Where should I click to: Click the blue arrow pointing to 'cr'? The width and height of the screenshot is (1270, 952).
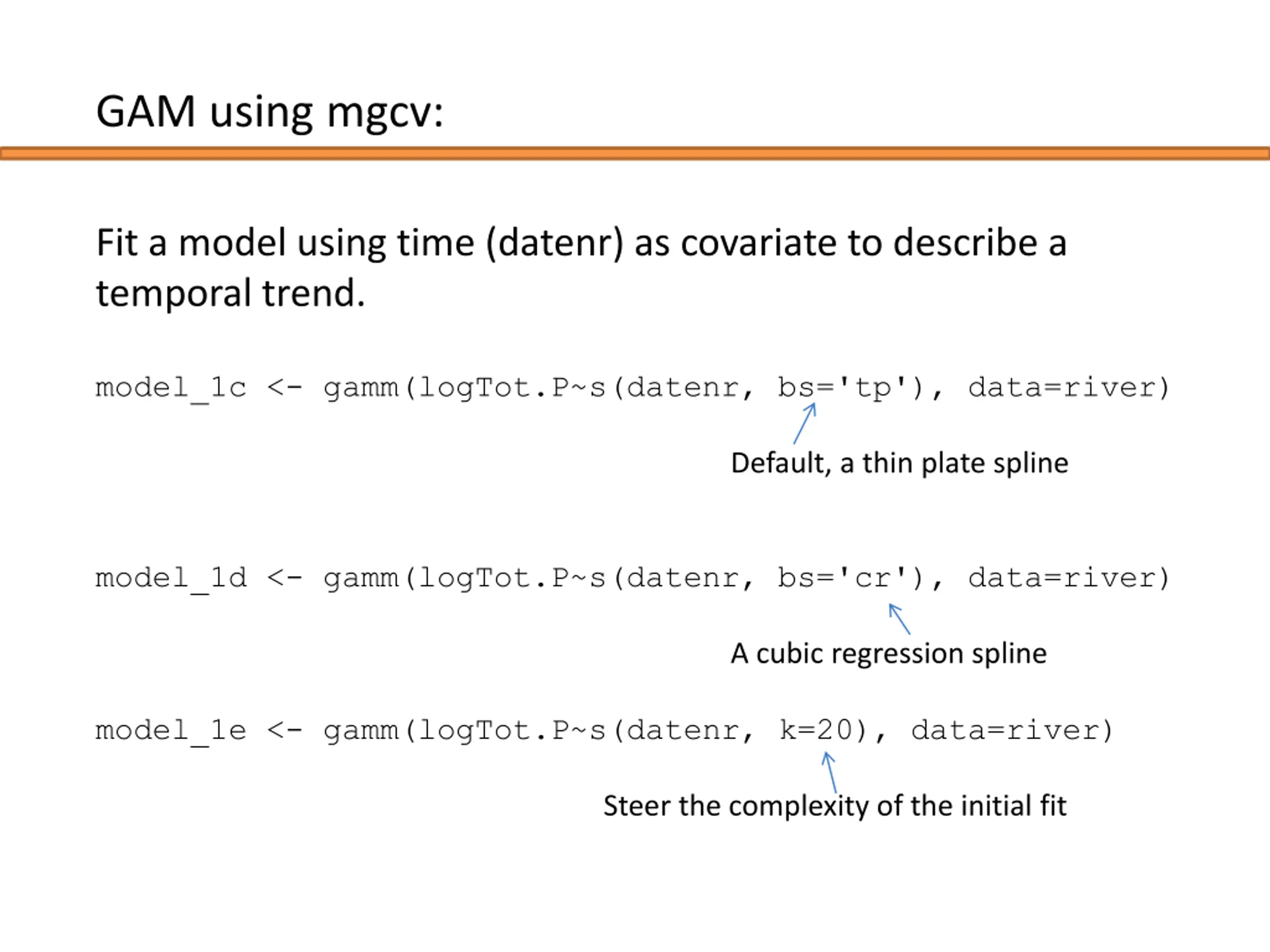(x=899, y=619)
